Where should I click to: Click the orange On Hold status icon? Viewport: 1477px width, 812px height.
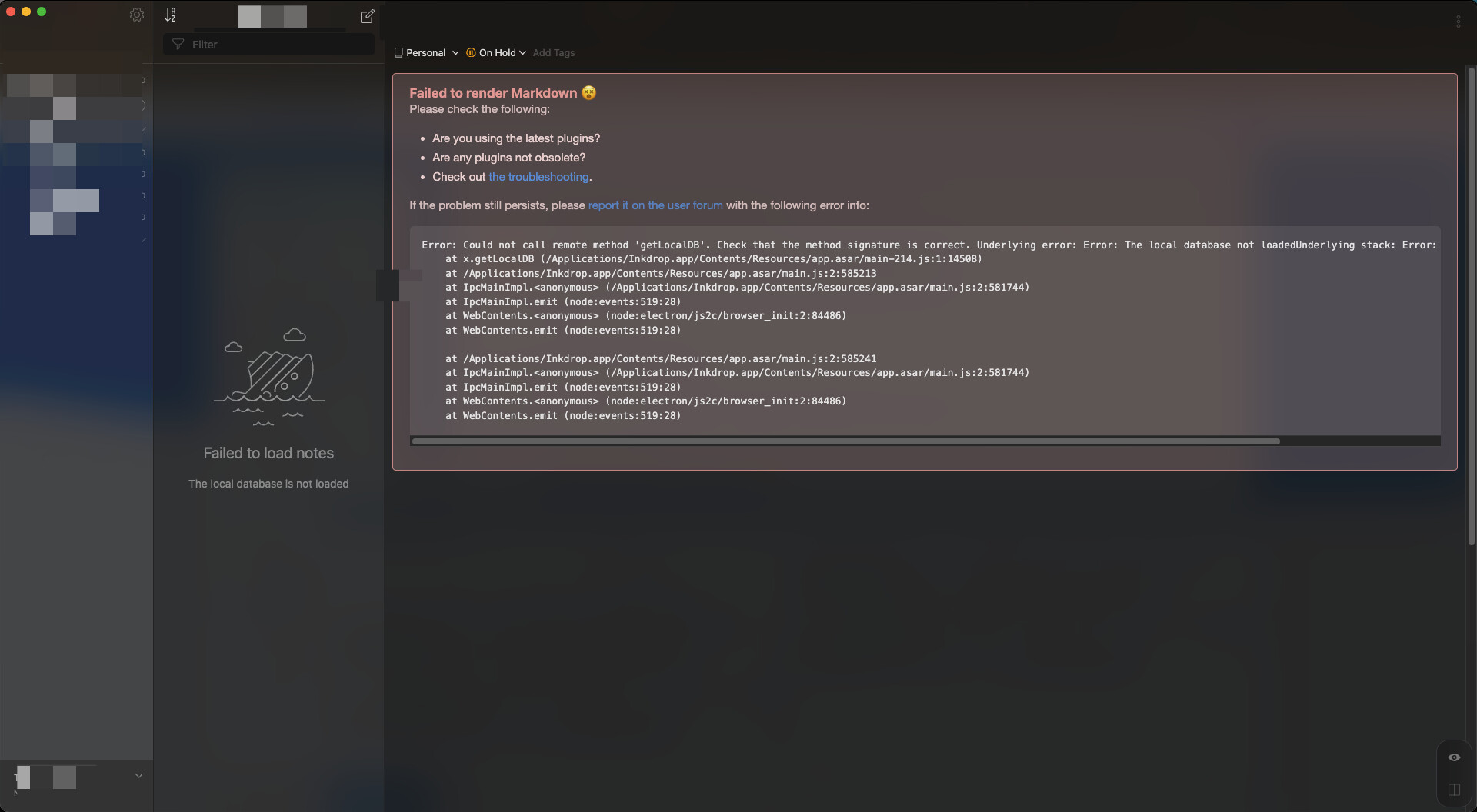pos(471,53)
